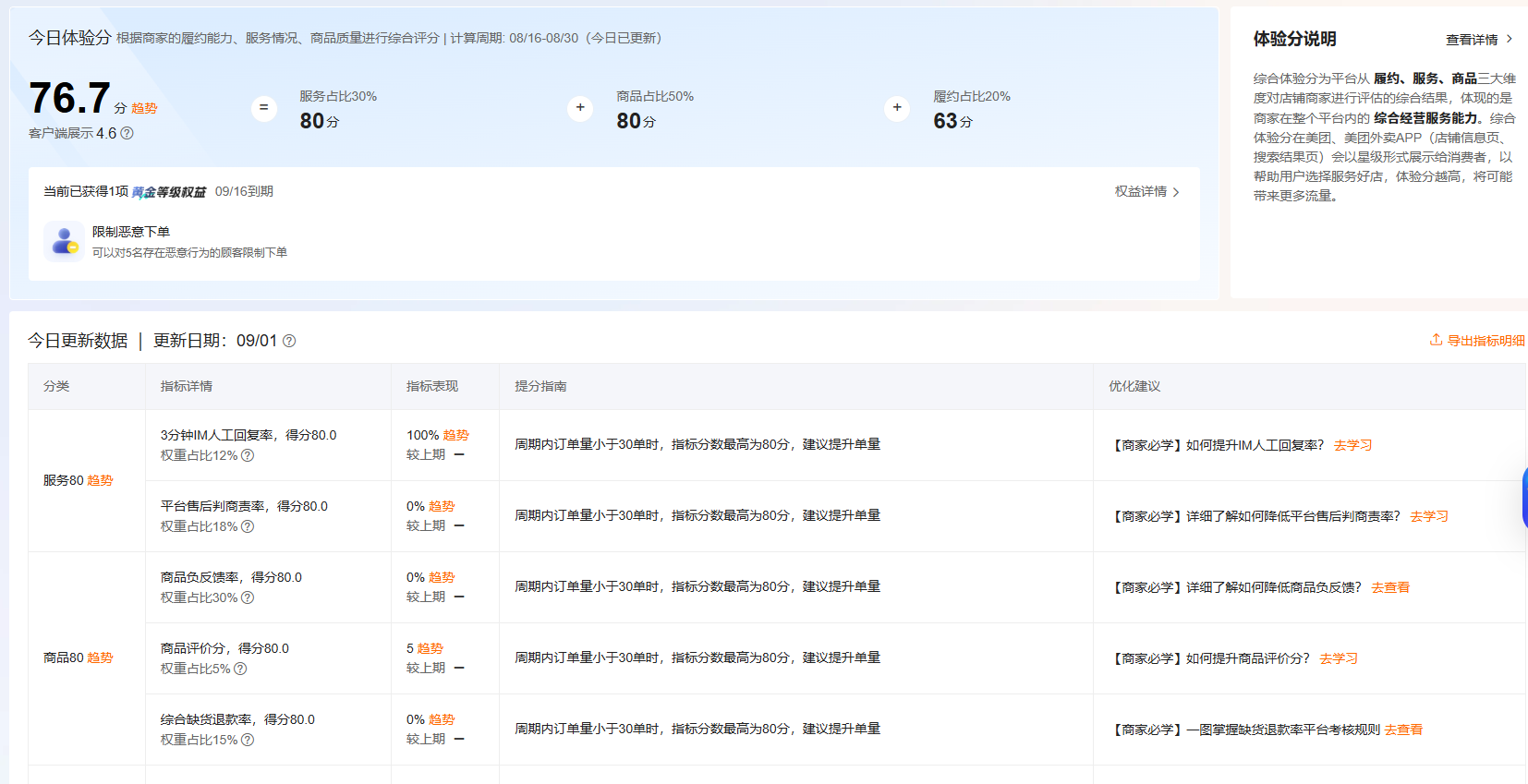Viewport: 1528px width, 784px height.
Task: Click help icon next to 客户端展示 4.6
Action: (127, 133)
